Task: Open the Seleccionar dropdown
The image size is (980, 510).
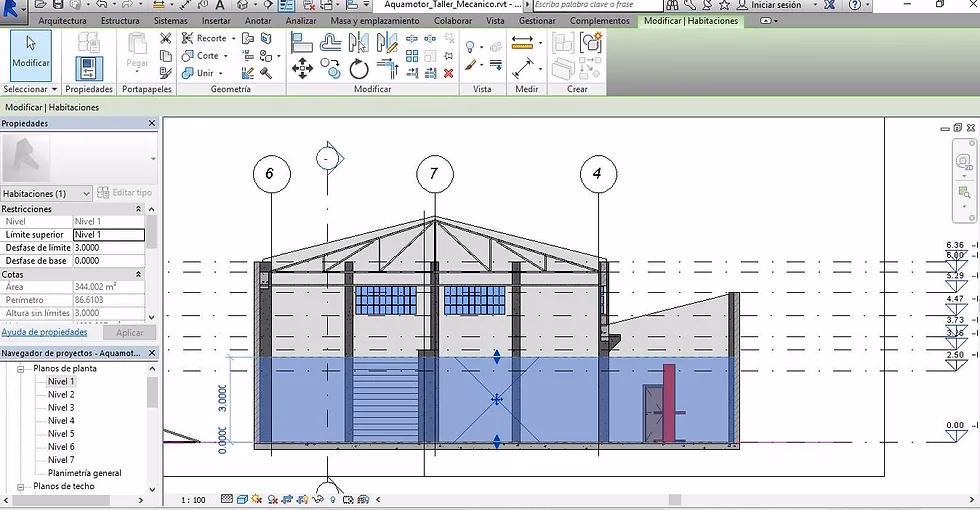Action: pos(29,89)
